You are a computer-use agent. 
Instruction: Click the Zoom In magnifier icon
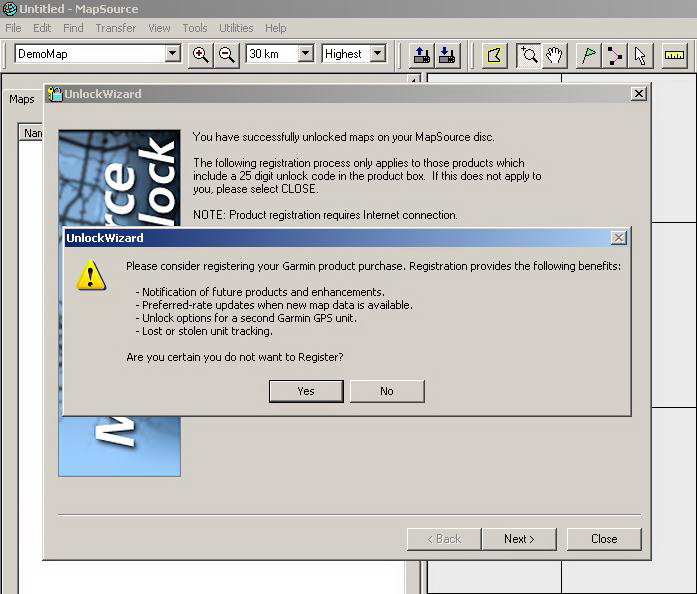(200, 55)
